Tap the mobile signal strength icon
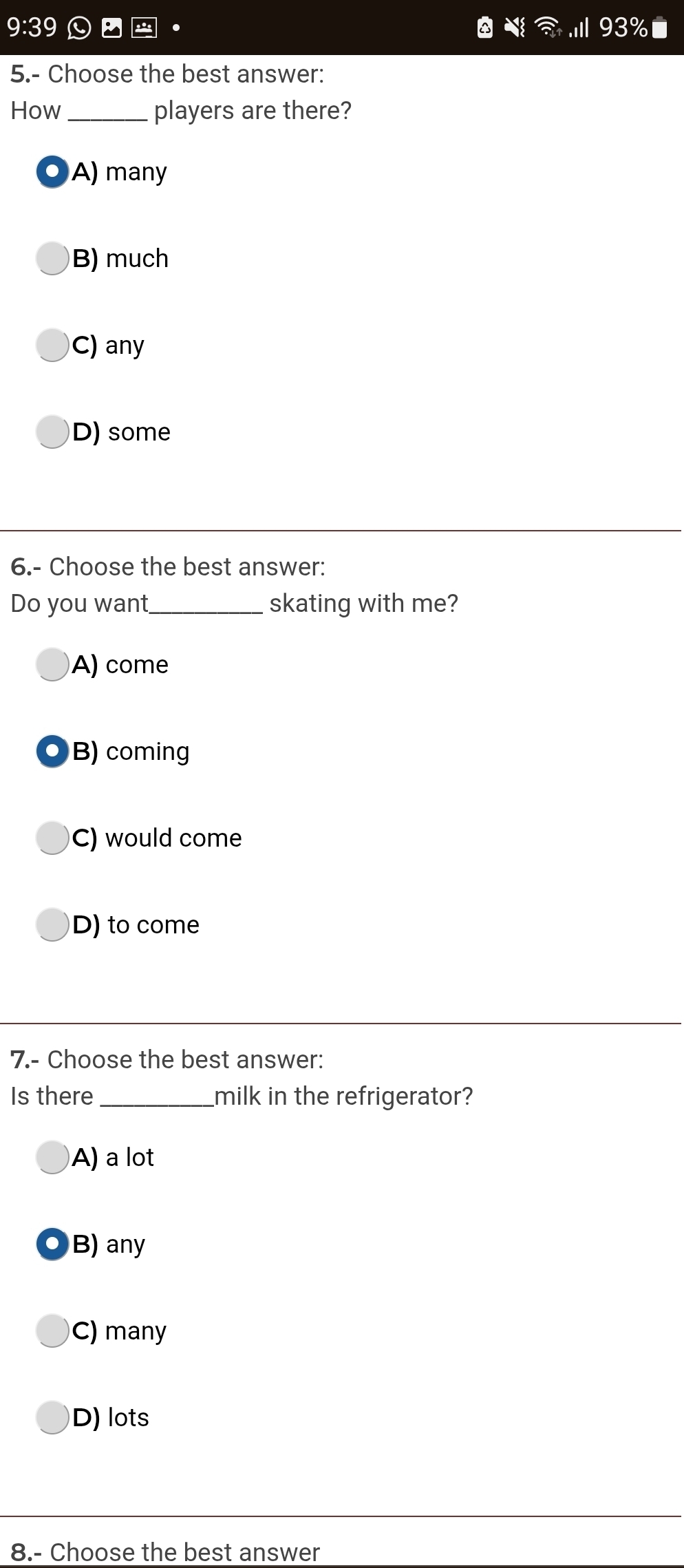Image resolution: width=684 pixels, height=1568 pixels. 579,28
